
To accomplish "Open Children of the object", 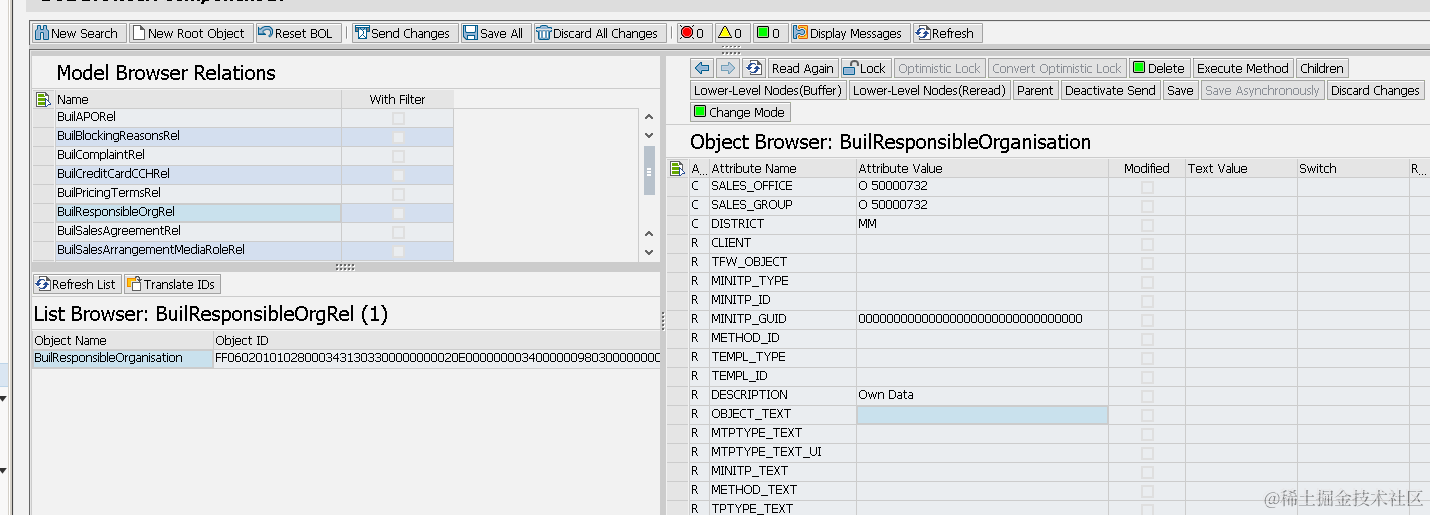I will (x=1322, y=68).
